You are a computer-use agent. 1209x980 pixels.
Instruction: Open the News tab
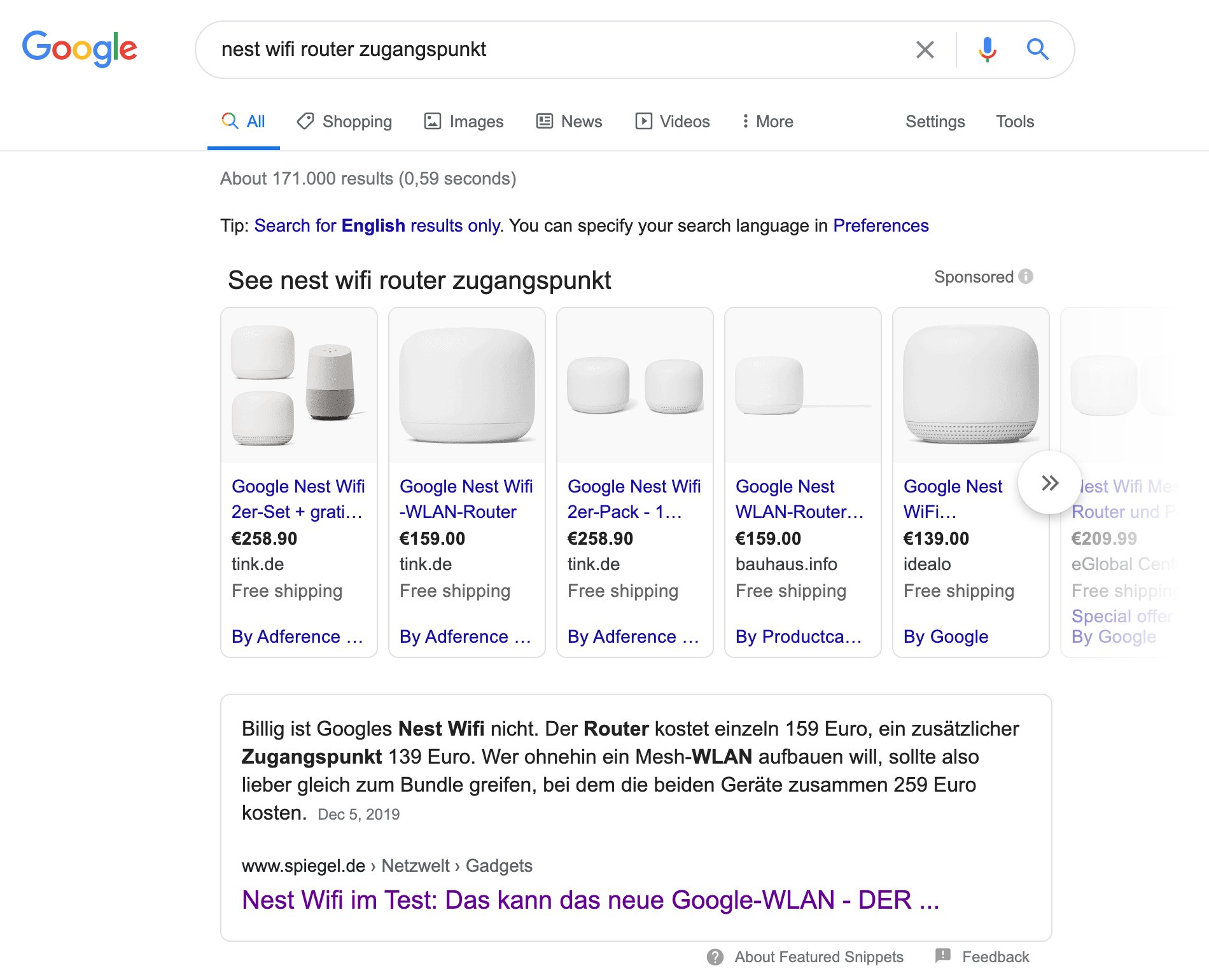click(x=570, y=122)
